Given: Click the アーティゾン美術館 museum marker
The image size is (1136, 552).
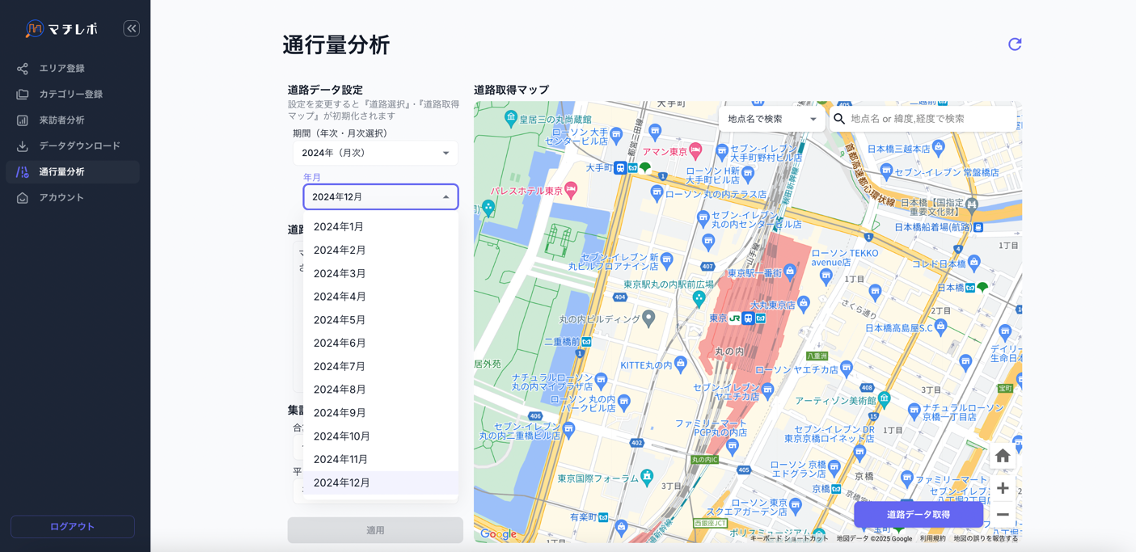Looking at the screenshot, I should click(x=884, y=399).
